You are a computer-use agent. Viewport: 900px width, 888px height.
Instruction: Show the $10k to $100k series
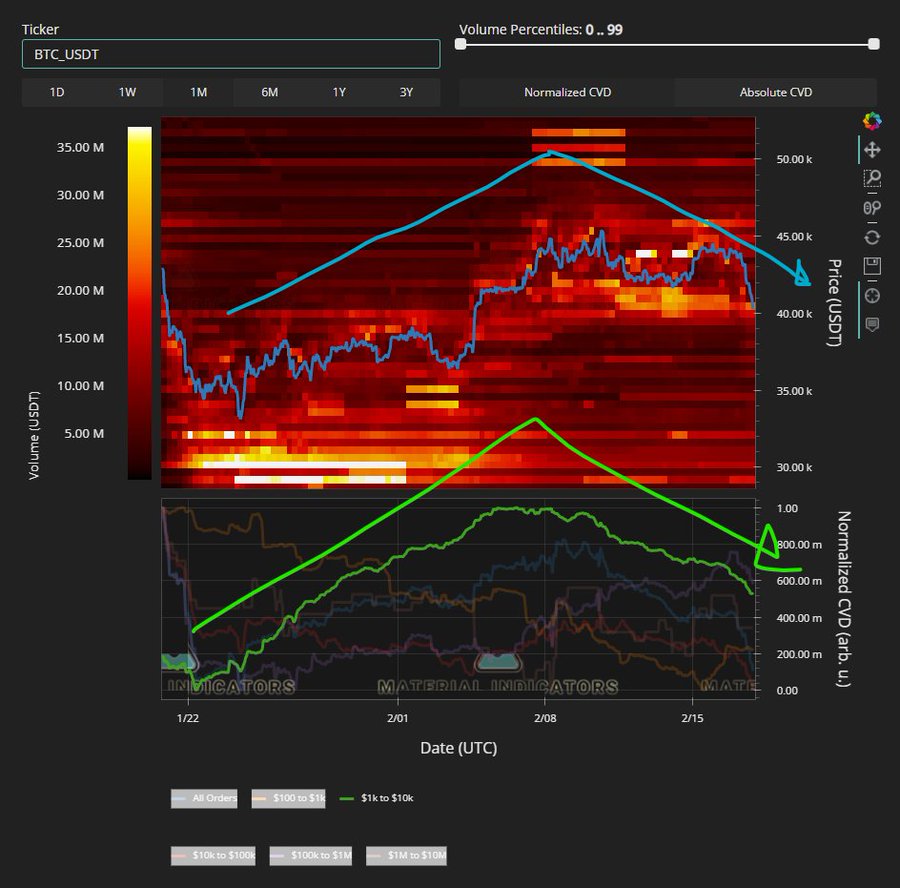click(213, 855)
